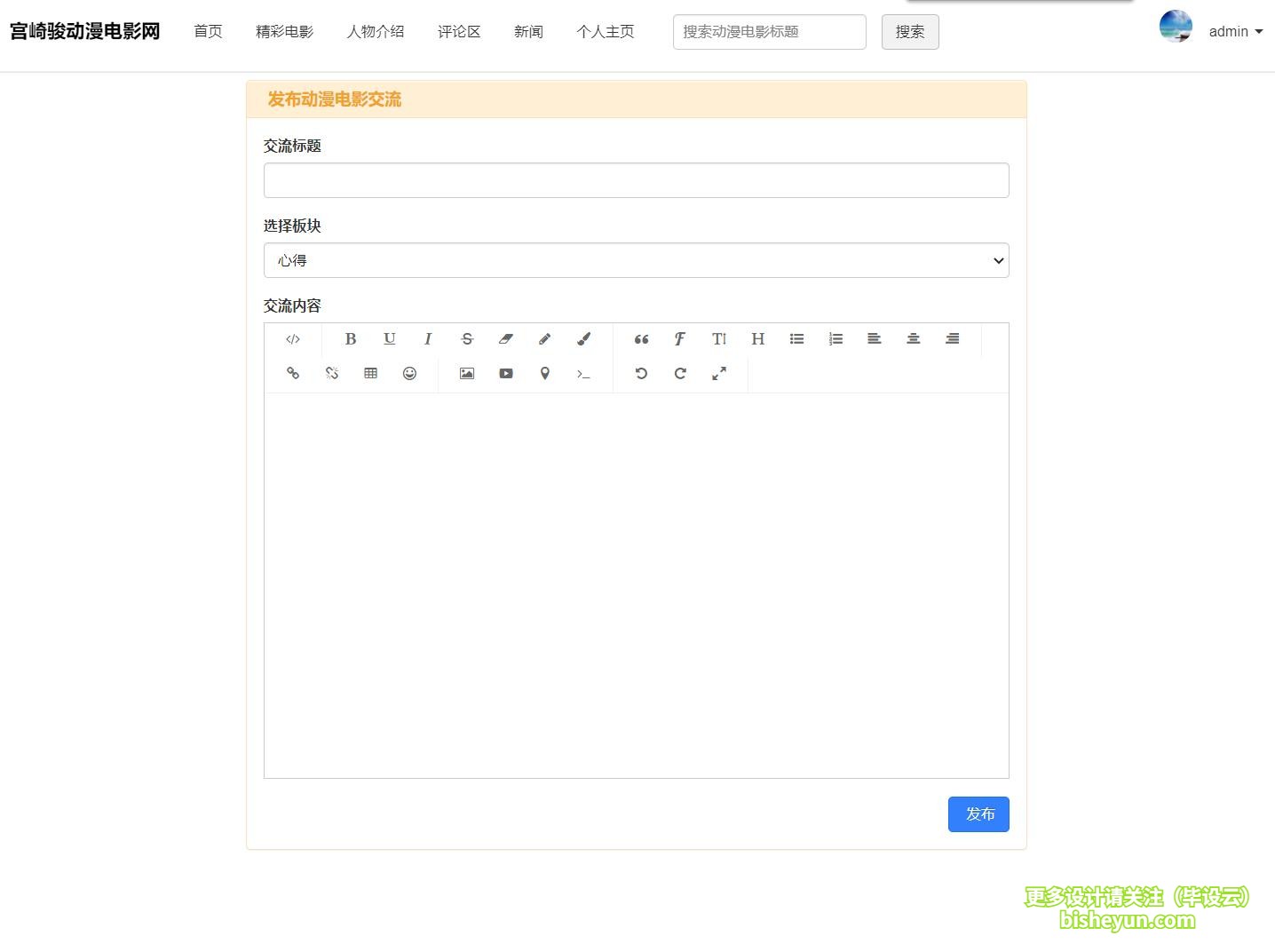Image resolution: width=1275 pixels, height=952 pixels.
Task: Click the italic icon in editor
Action: (428, 339)
